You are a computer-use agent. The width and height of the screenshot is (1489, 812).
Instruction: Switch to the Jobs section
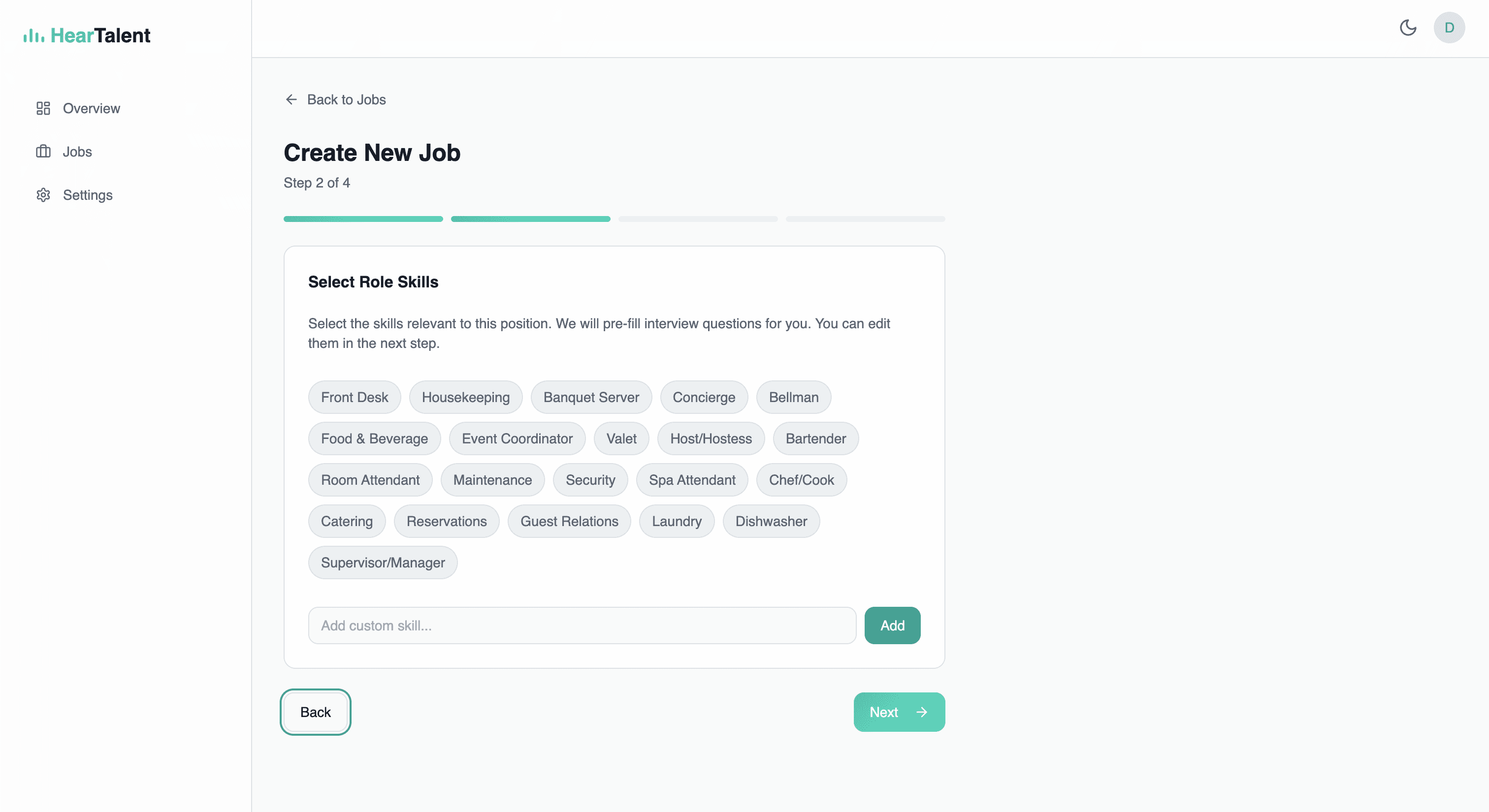77,151
